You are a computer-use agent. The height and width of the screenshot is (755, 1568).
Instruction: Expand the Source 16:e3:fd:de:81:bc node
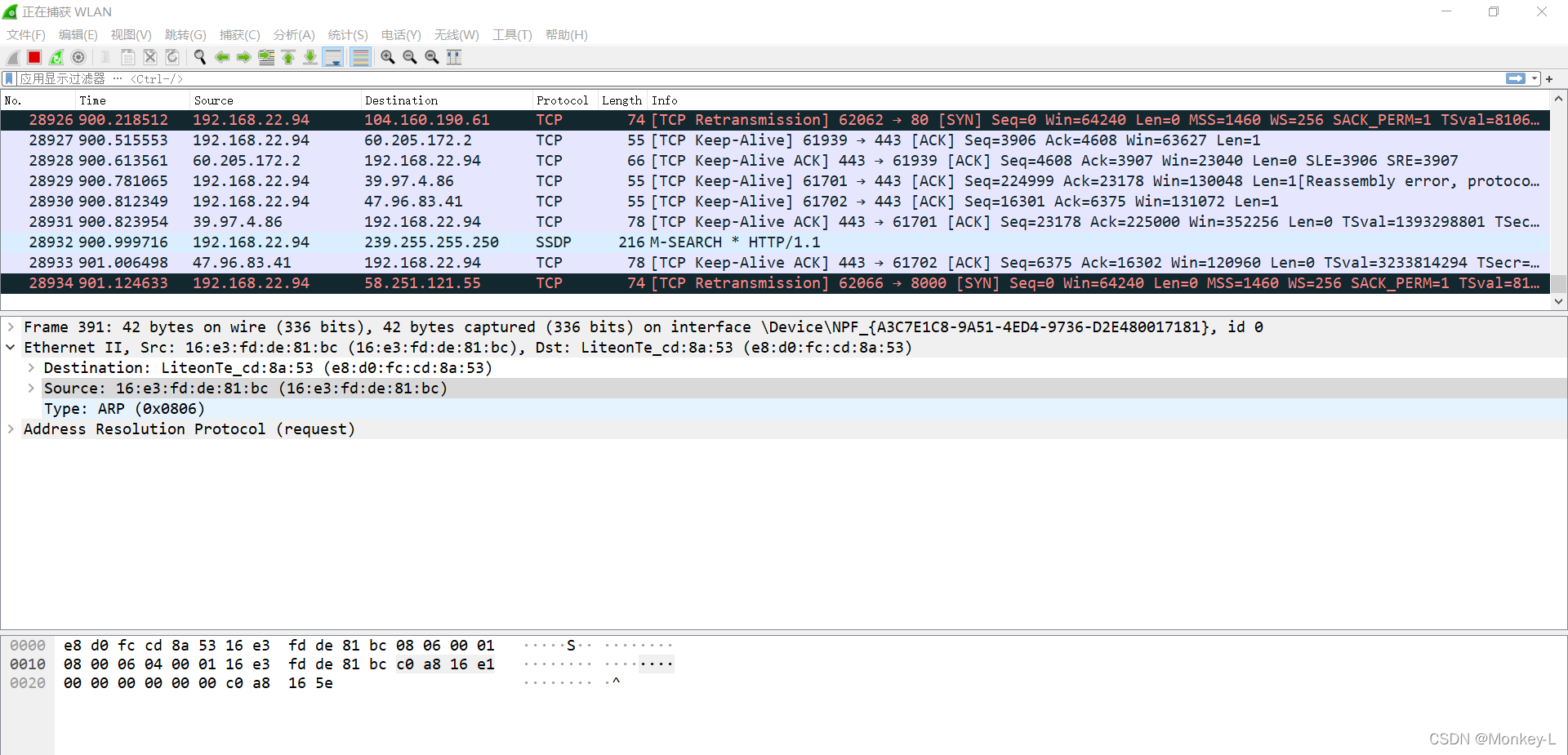pyautogui.click(x=31, y=388)
